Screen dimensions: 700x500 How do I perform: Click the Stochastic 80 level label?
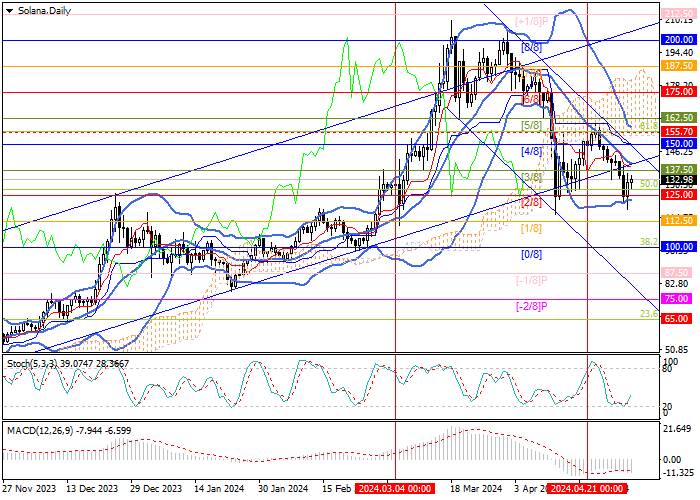coord(667,369)
